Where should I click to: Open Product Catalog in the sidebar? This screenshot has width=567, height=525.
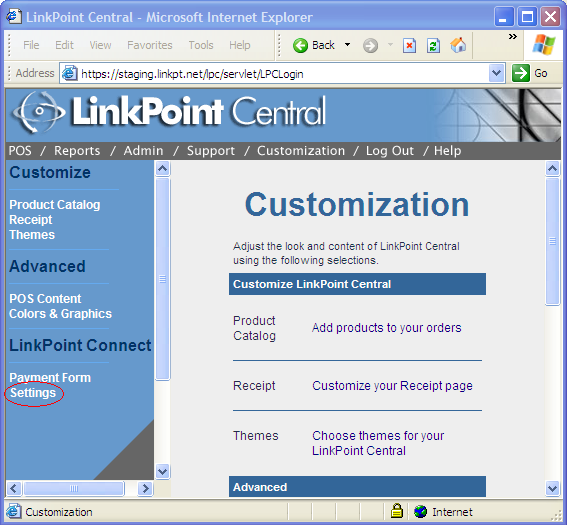[x=55, y=205]
